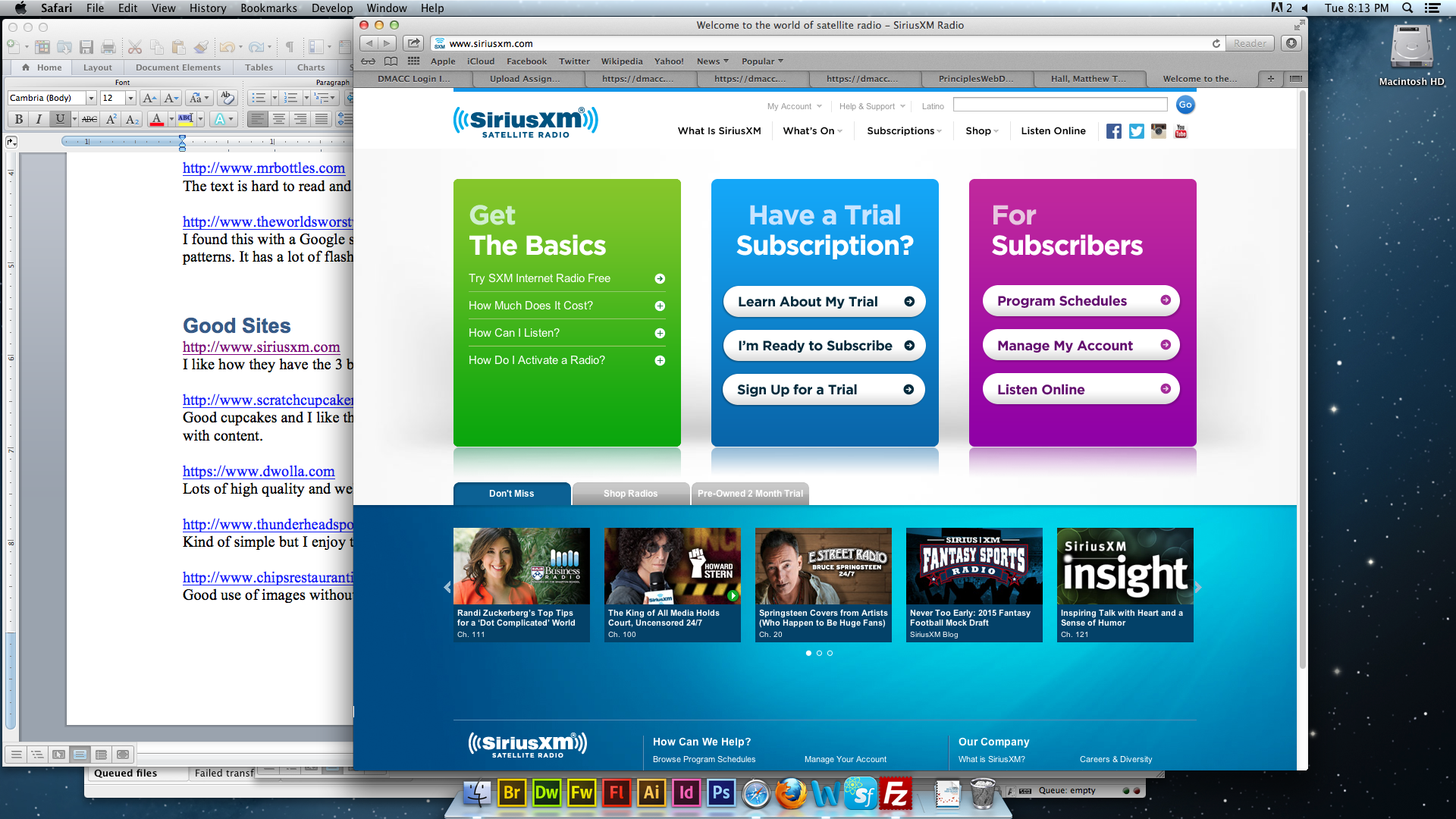
Task: Click the Clear Formatting eraser icon
Action: pyautogui.click(x=227, y=98)
